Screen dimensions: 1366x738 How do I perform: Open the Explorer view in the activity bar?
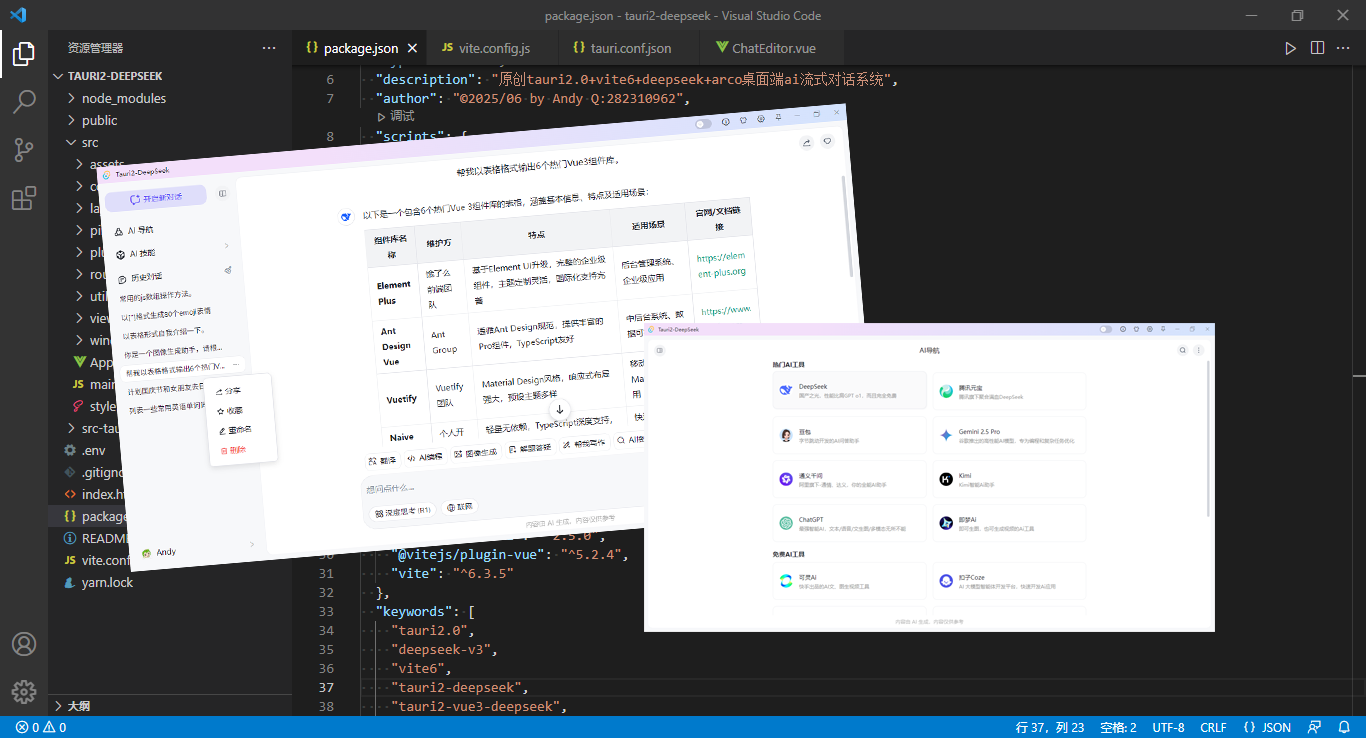point(24,54)
